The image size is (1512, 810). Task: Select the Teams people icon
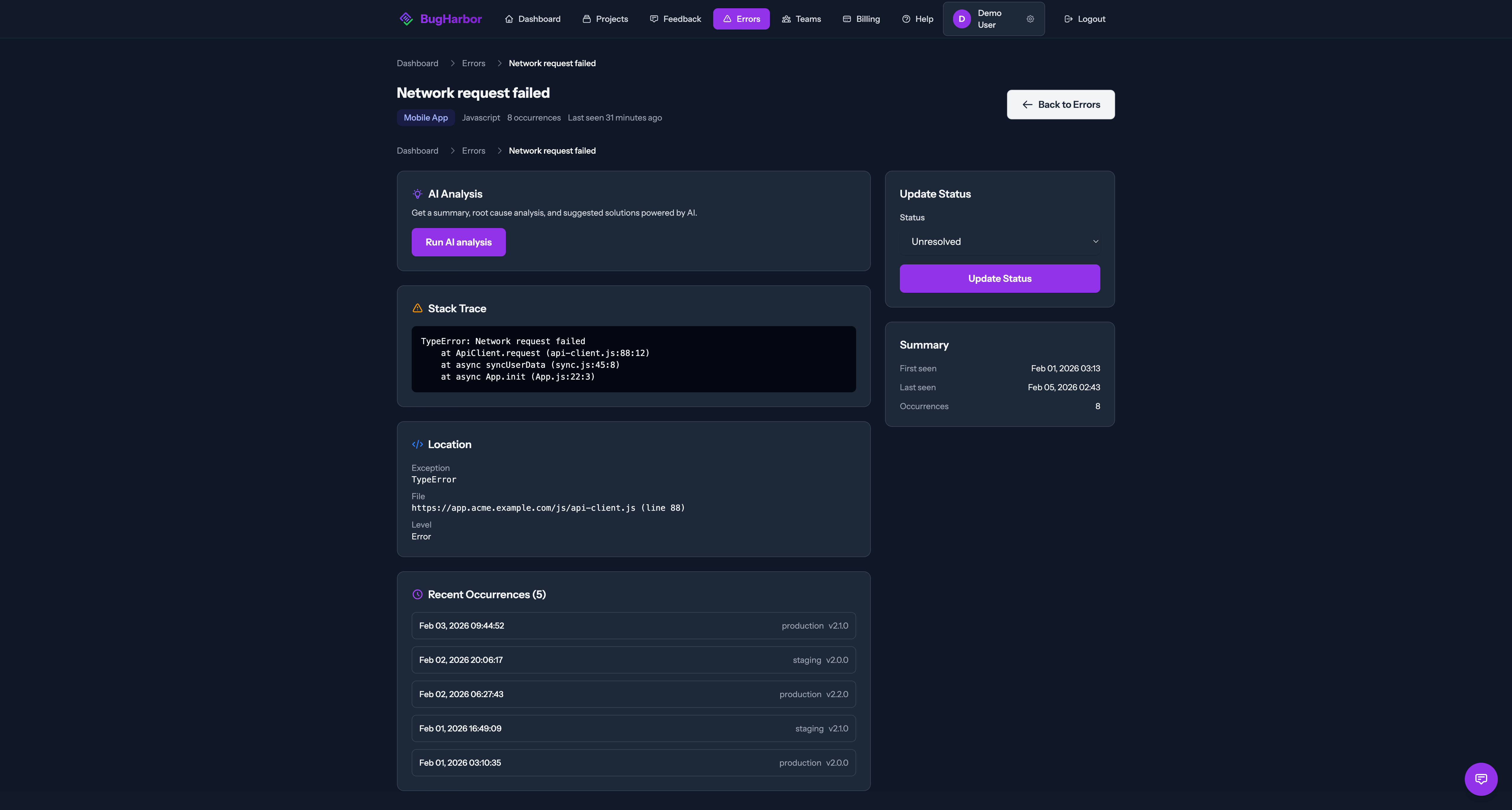coord(786,18)
